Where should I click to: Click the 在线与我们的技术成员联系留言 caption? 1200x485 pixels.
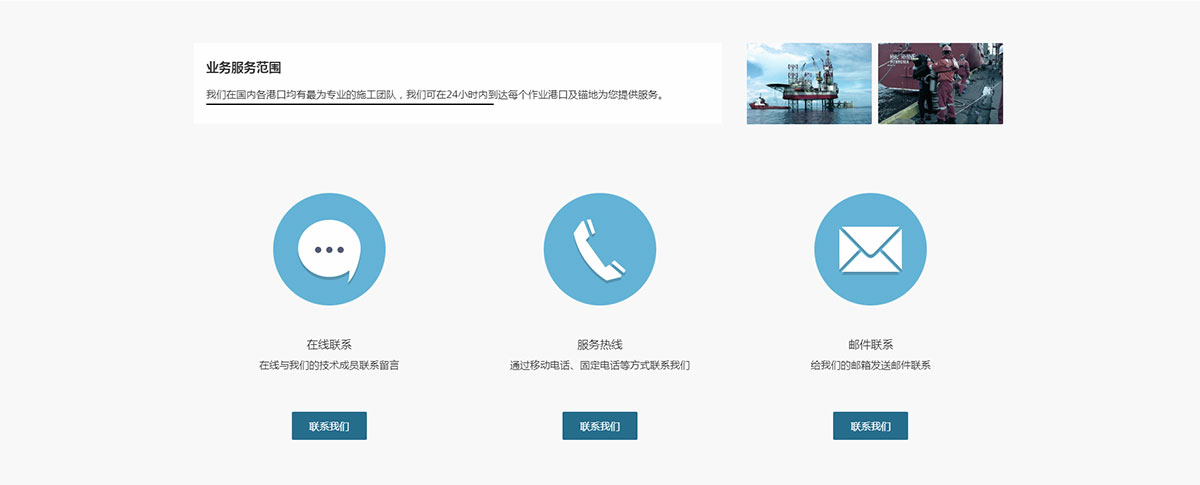click(329, 366)
